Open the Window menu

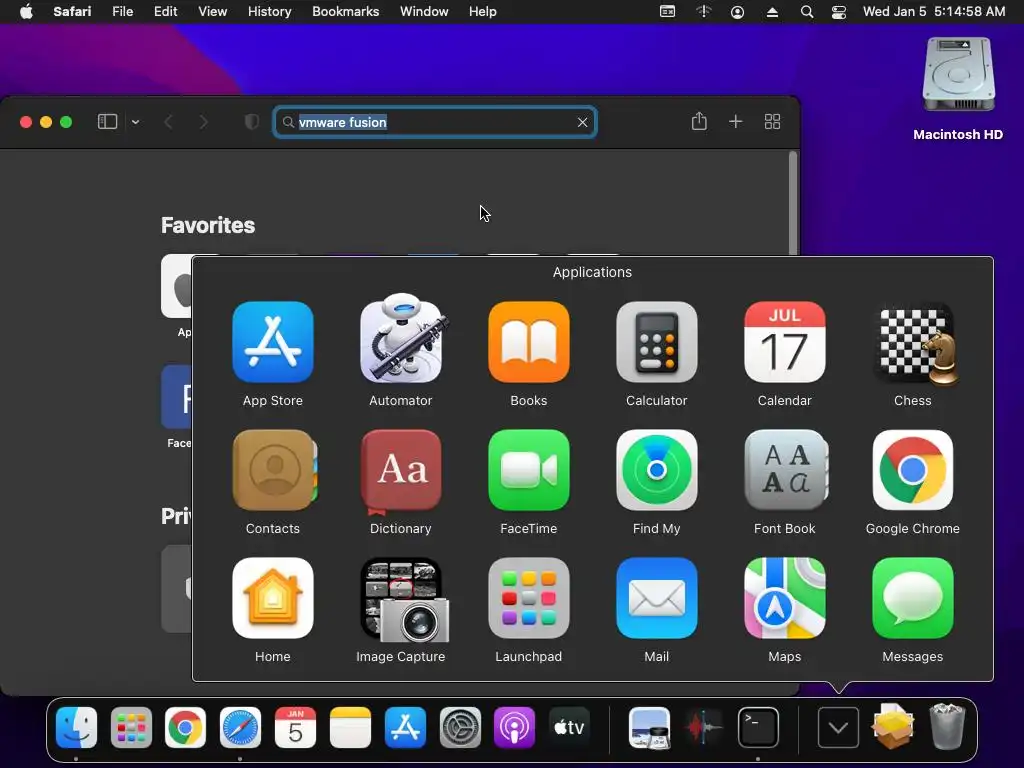pos(424,12)
